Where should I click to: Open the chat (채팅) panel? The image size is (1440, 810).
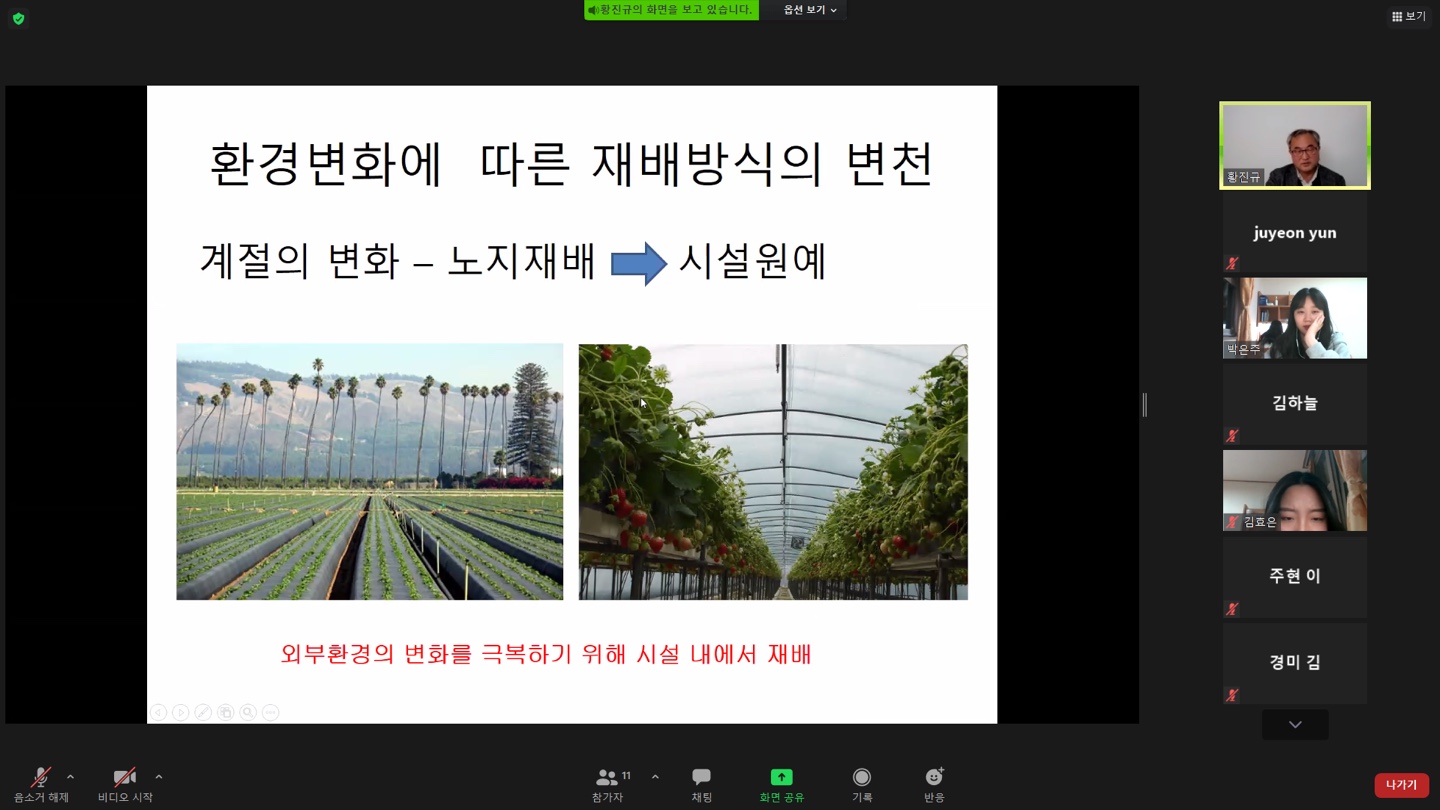pos(701,783)
